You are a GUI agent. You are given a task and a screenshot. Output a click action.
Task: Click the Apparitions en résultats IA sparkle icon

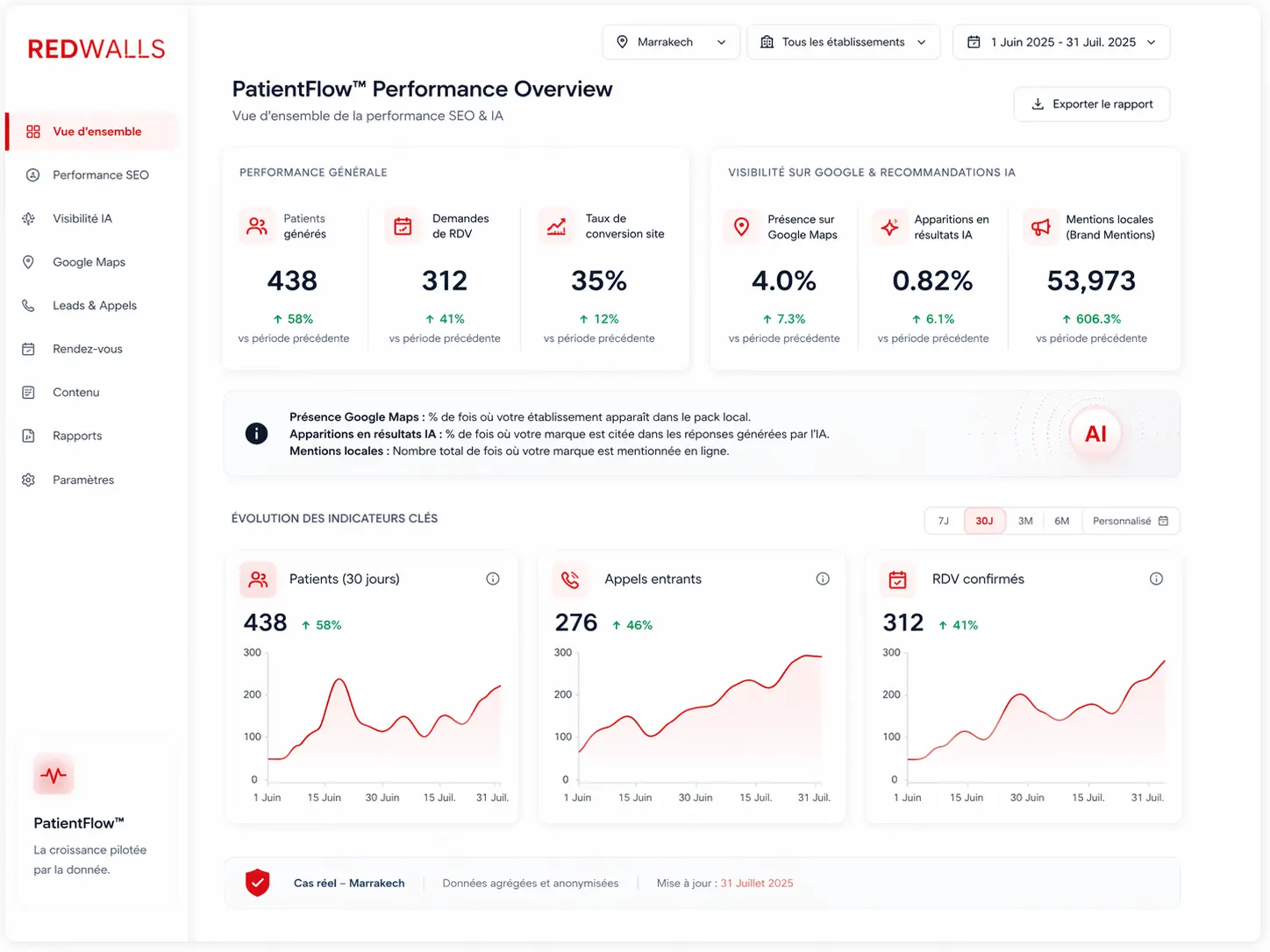890,227
